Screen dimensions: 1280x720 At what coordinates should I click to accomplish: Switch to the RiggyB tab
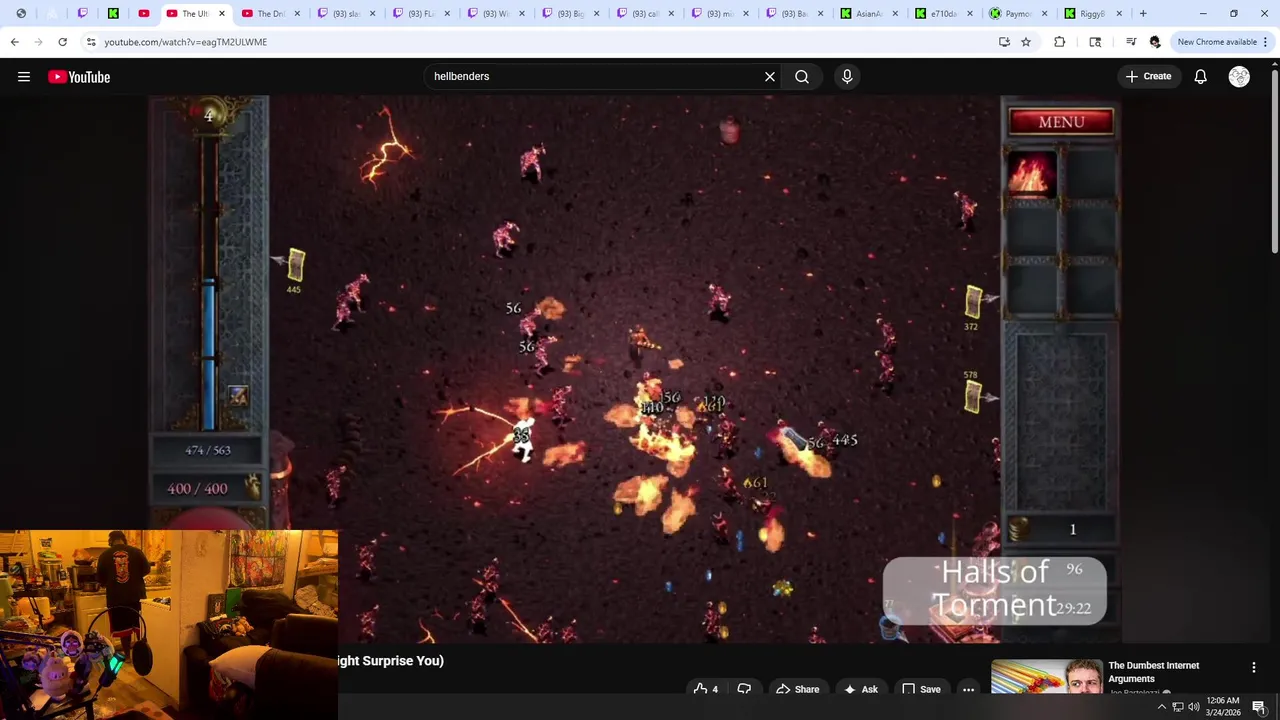tap(1092, 14)
